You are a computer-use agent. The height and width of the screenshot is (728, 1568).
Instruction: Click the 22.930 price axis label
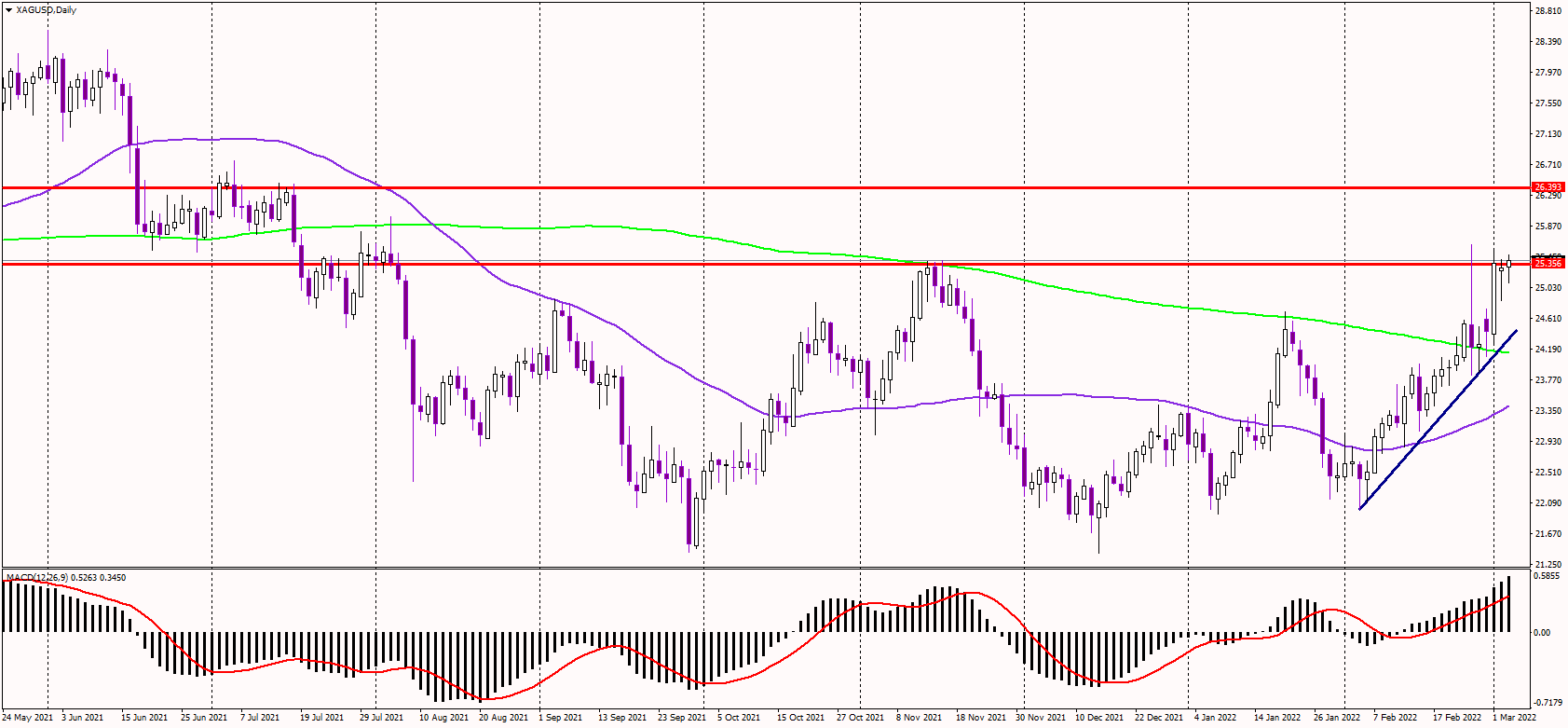1548,442
